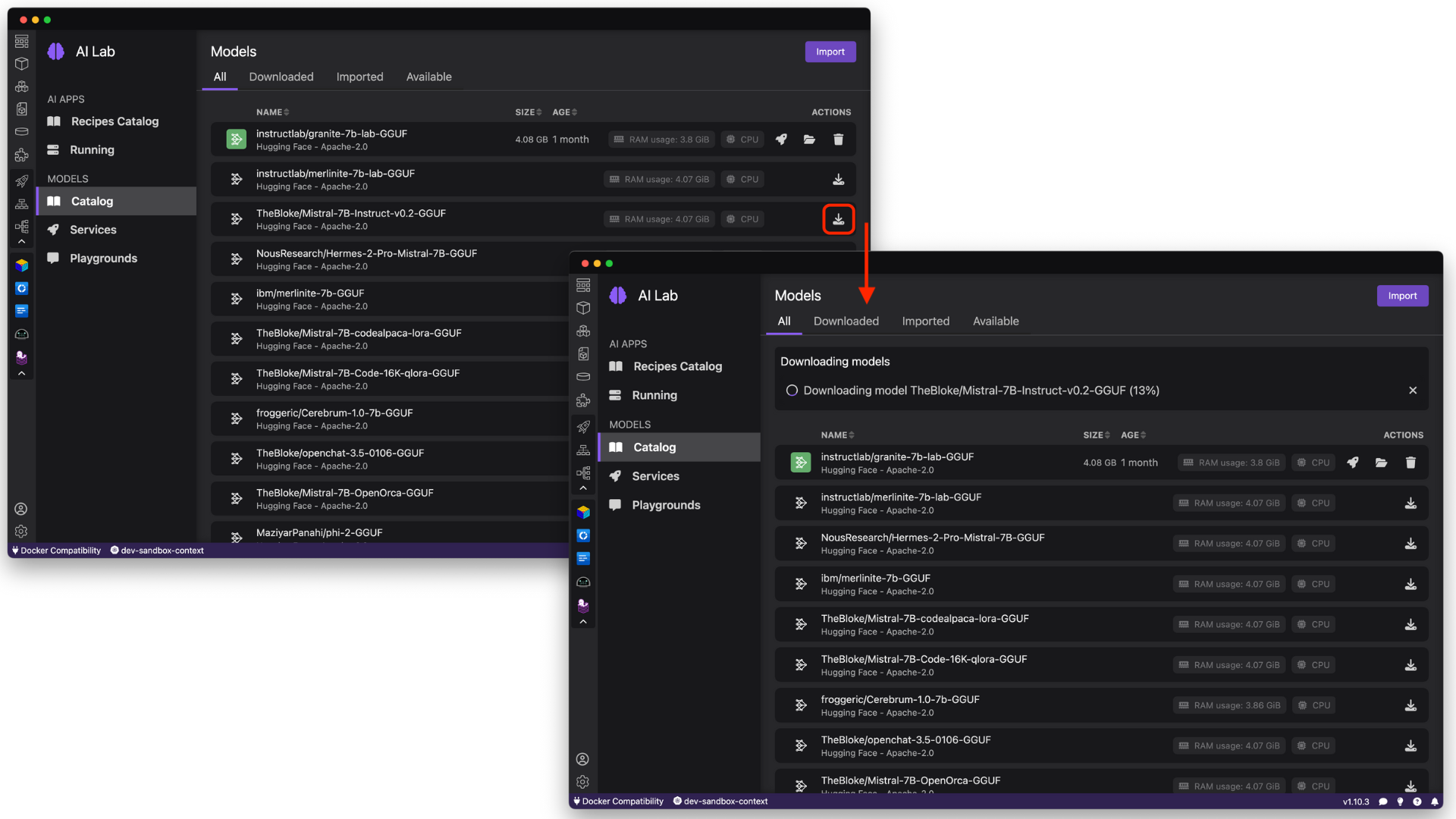1456x819 pixels.
Task: Open Volumes icon in front window sidebar
Action: 583,377
